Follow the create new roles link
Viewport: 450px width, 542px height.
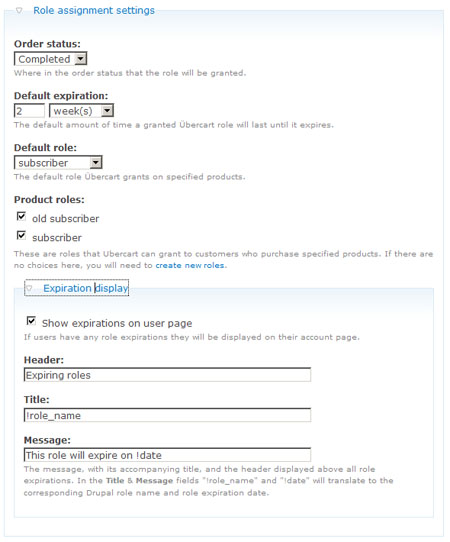pos(190,265)
